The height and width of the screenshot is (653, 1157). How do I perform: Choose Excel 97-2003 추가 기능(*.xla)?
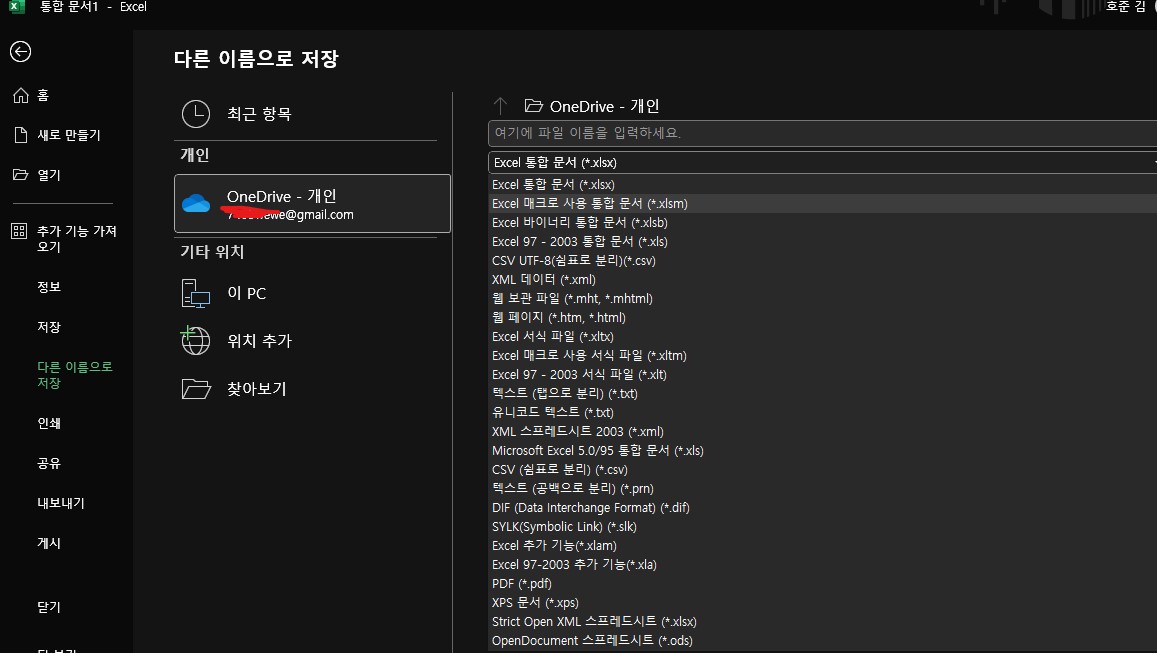click(822, 564)
